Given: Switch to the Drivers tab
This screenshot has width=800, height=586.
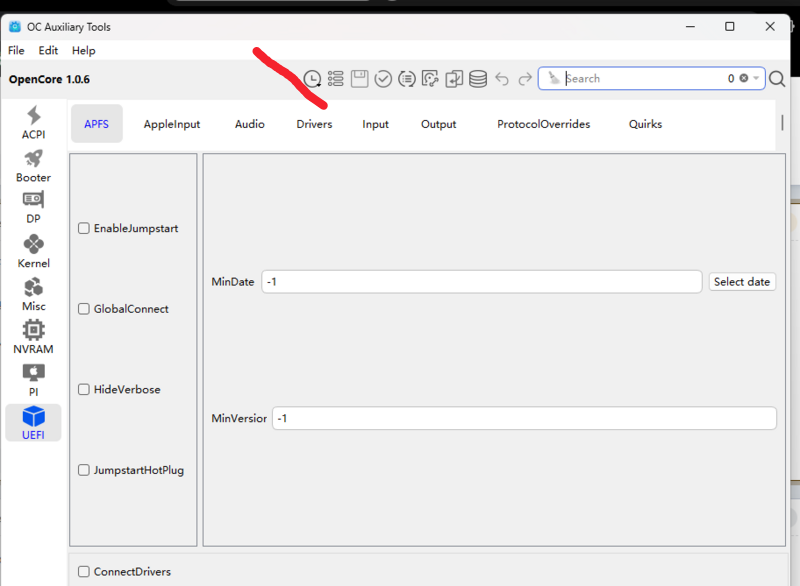Looking at the screenshot, I should coord(314,124).
